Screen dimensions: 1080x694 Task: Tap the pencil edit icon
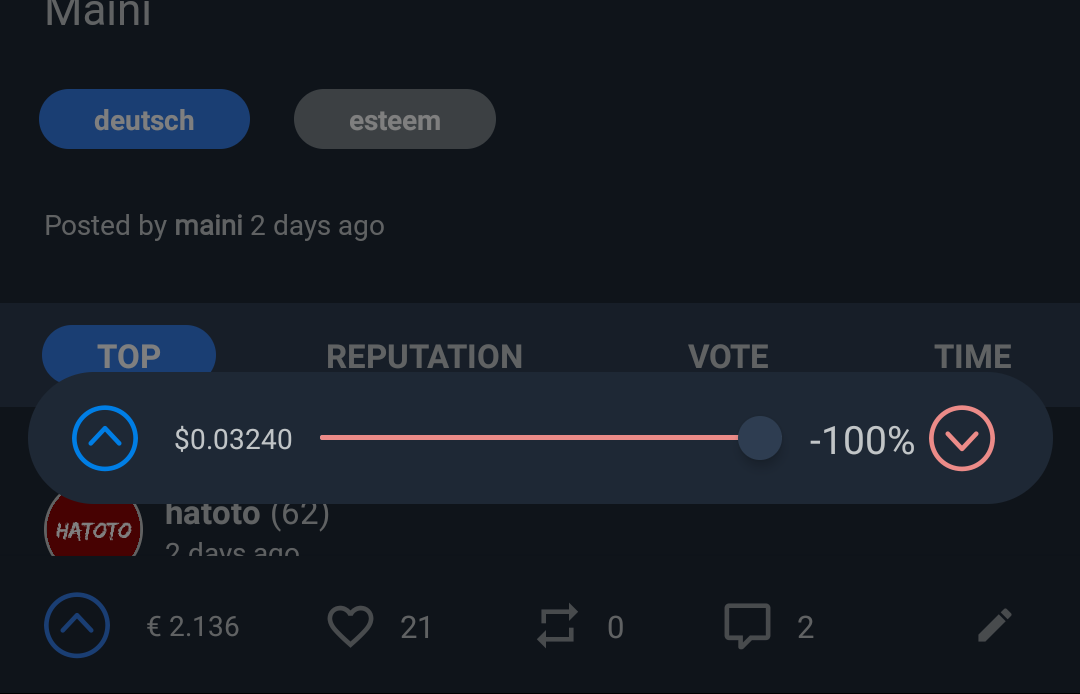pos(994,627)
